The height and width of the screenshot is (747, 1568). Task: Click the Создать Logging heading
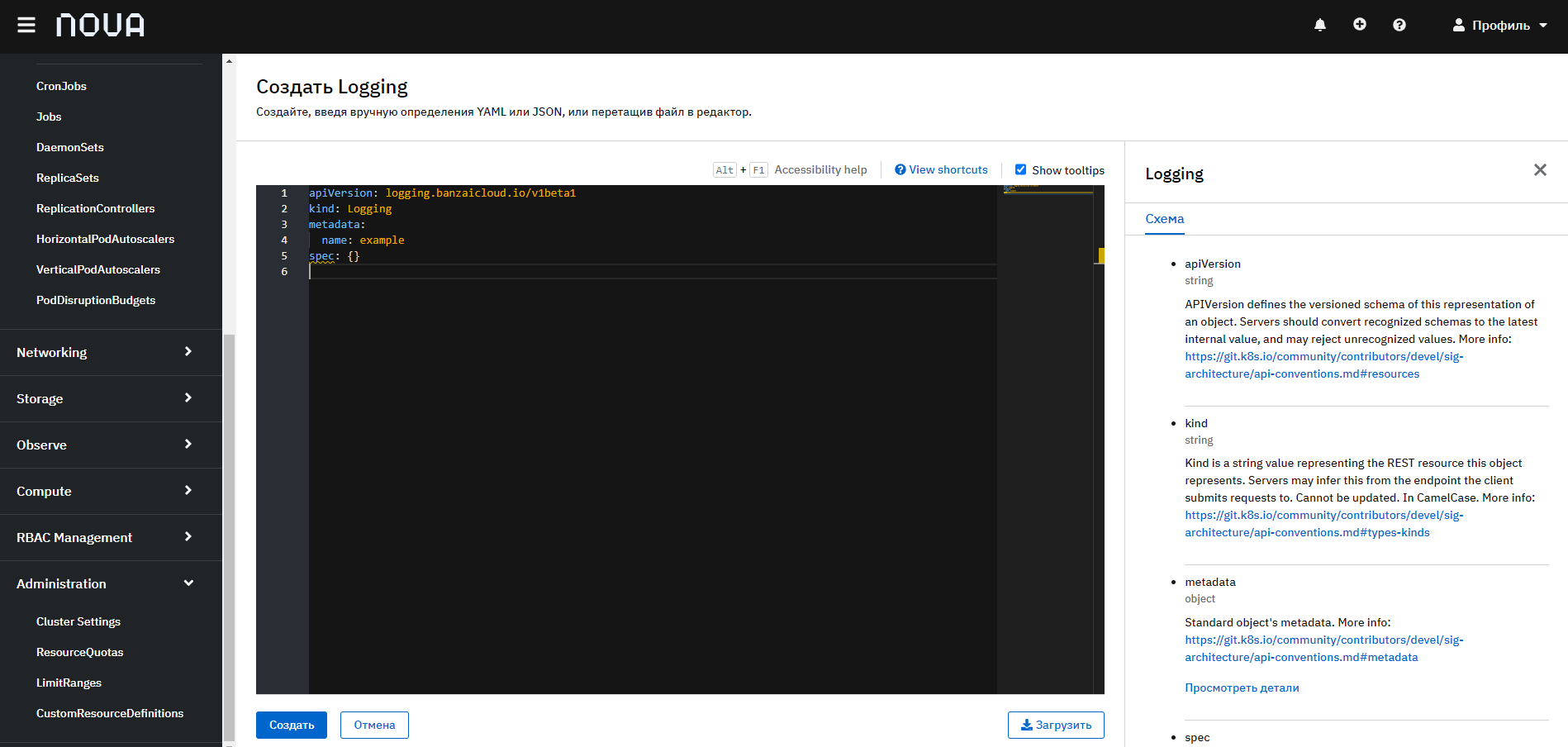click(x=332, y=87)
